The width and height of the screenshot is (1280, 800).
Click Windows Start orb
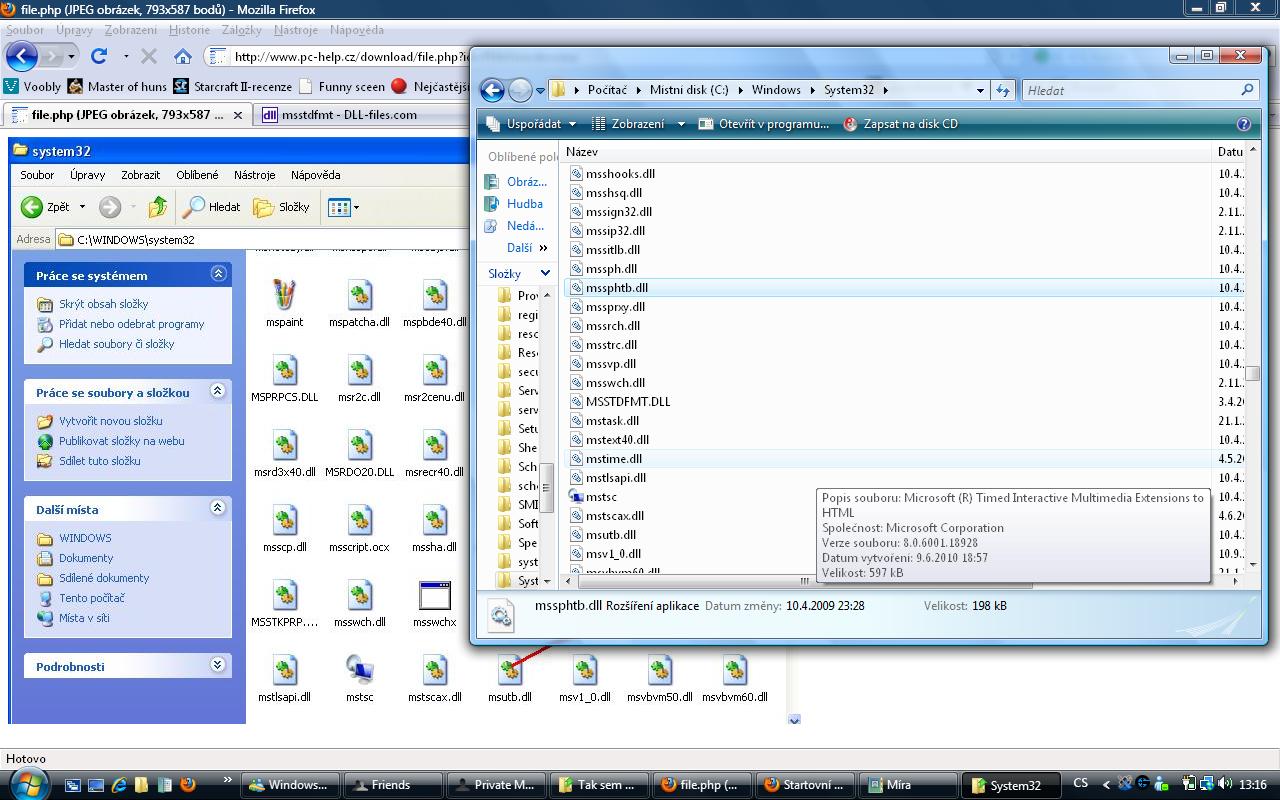tap(28, 782)
